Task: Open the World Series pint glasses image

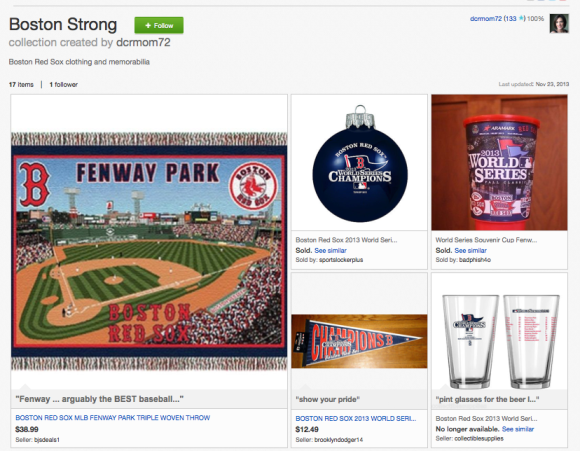Action: (500, 340)
